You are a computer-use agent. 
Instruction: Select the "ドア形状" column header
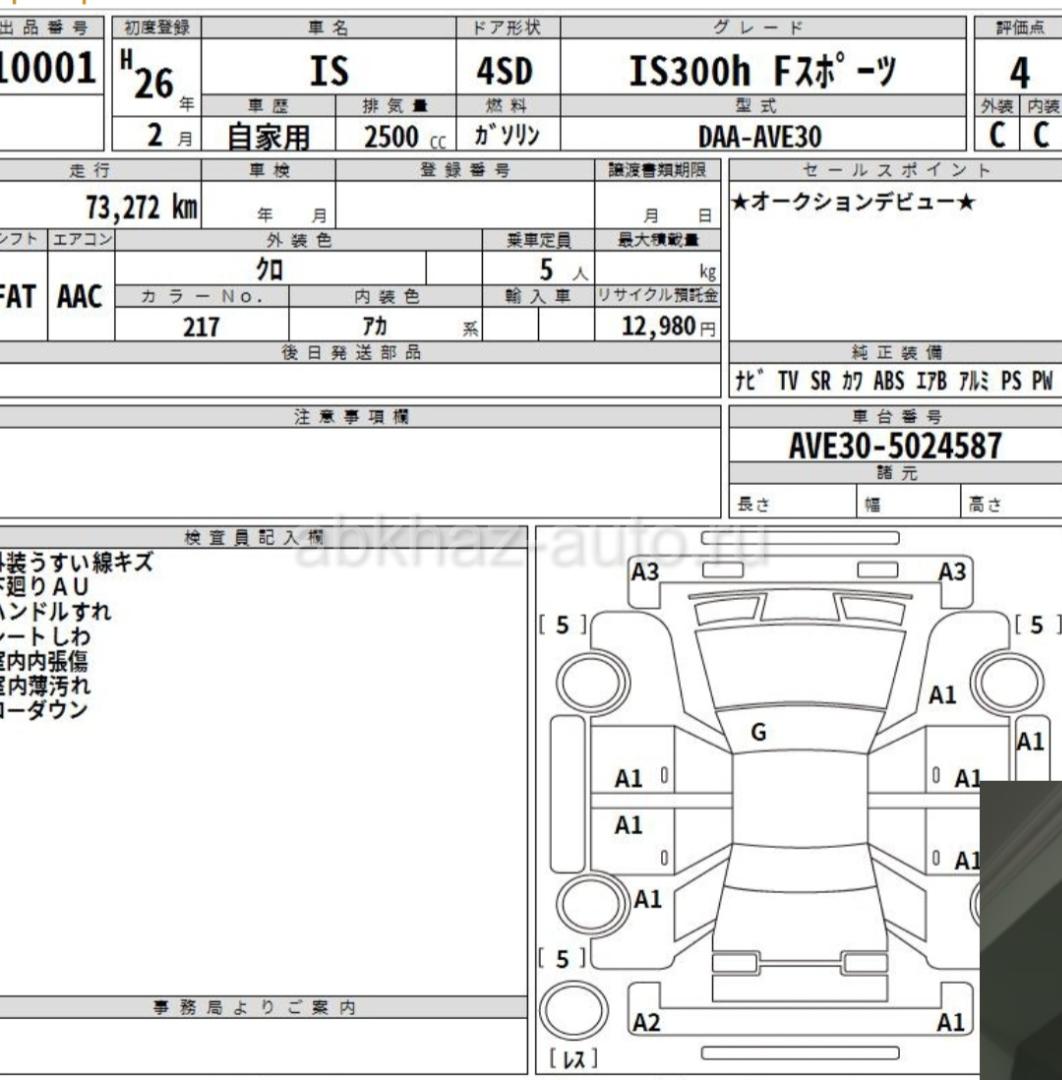(506, 28)
